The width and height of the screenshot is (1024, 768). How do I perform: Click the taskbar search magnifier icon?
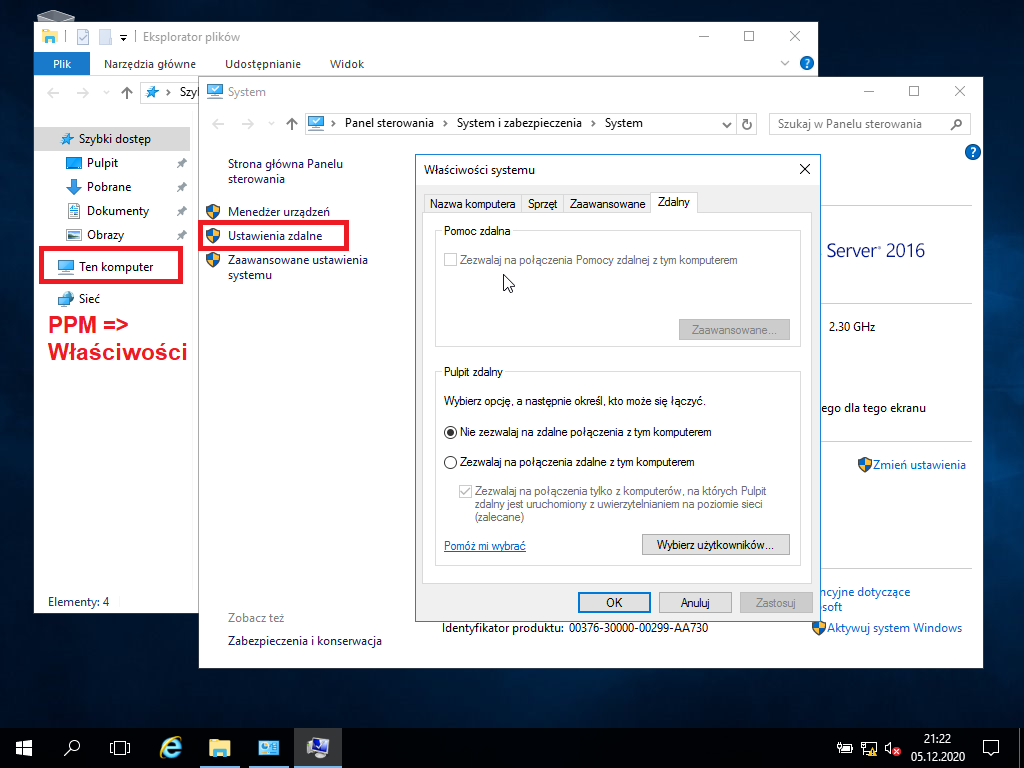[x=72, y=748]
